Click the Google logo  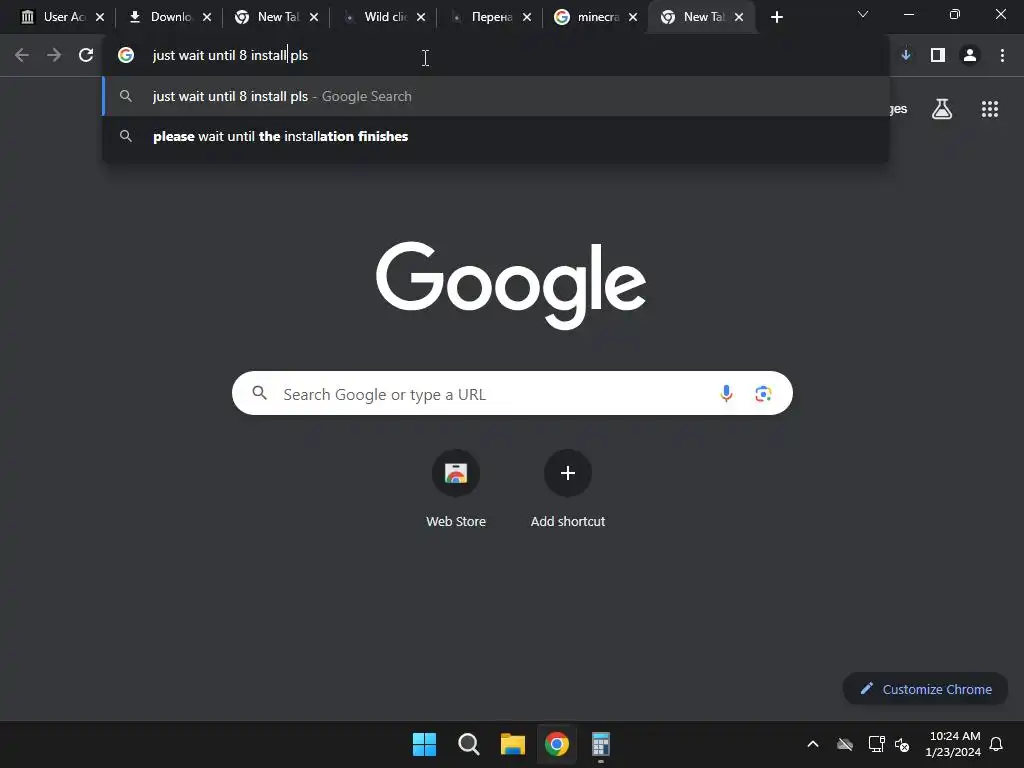click(x=511, y=285)
